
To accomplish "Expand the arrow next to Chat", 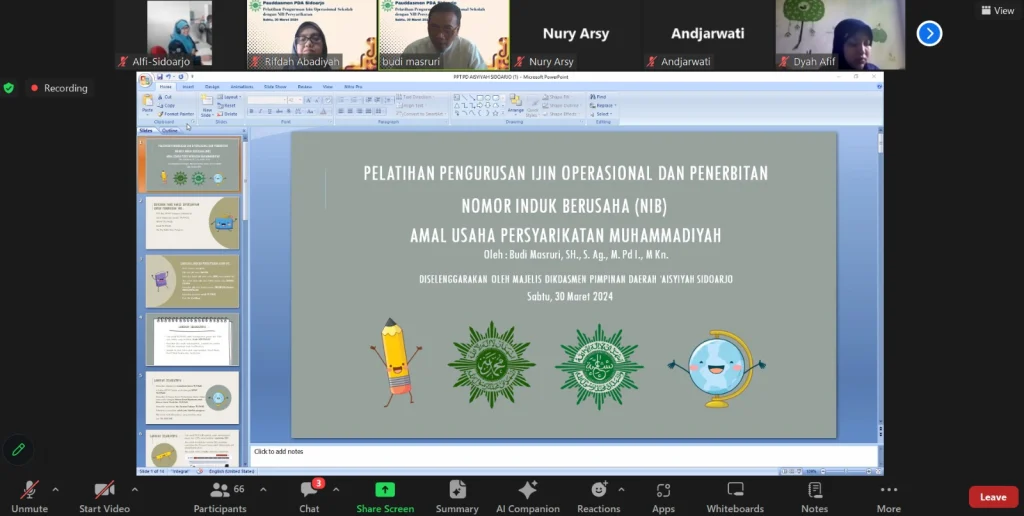I will 336,489.
